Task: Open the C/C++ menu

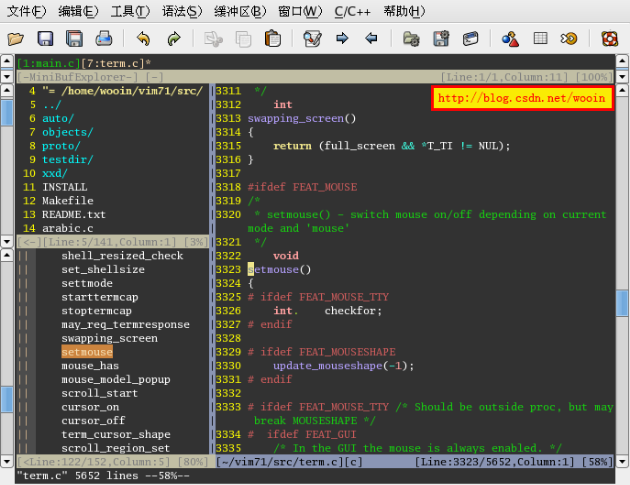Action: [x=350, y=12]
